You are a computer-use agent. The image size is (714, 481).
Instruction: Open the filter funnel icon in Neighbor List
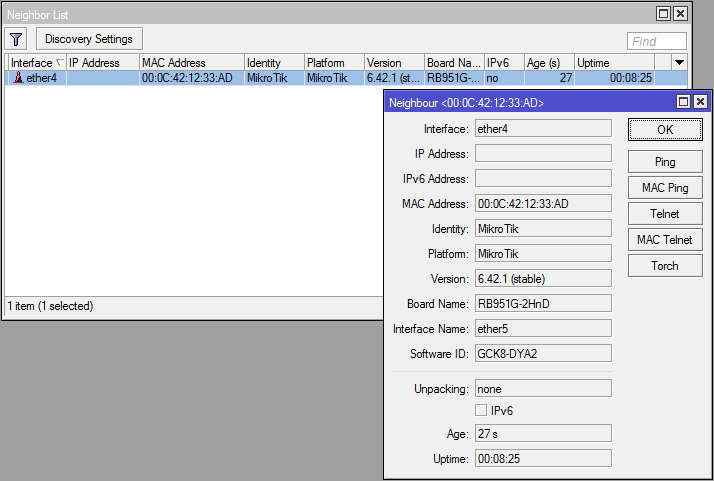16,39
